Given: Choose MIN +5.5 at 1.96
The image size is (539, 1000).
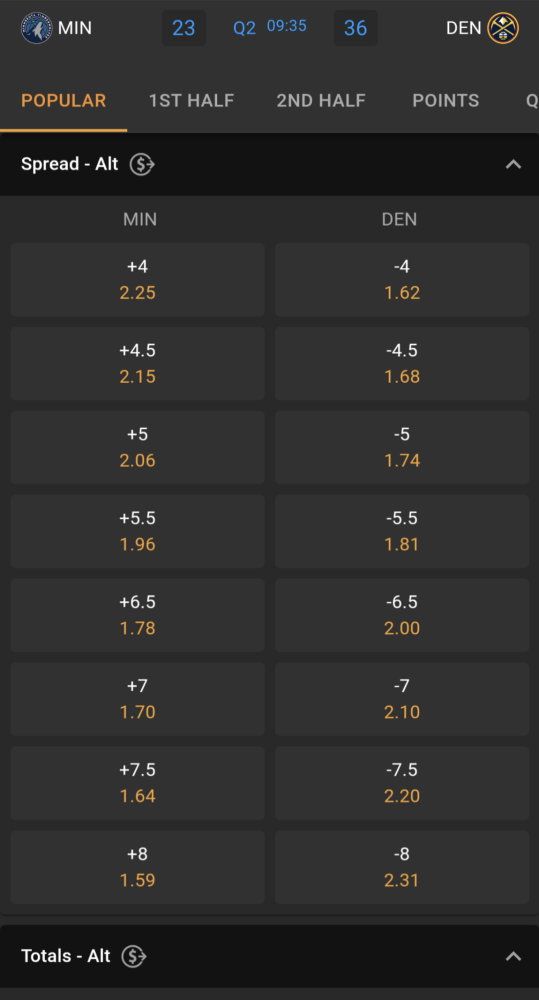Looking at the screenshot, I should click(x=137, y=531).
